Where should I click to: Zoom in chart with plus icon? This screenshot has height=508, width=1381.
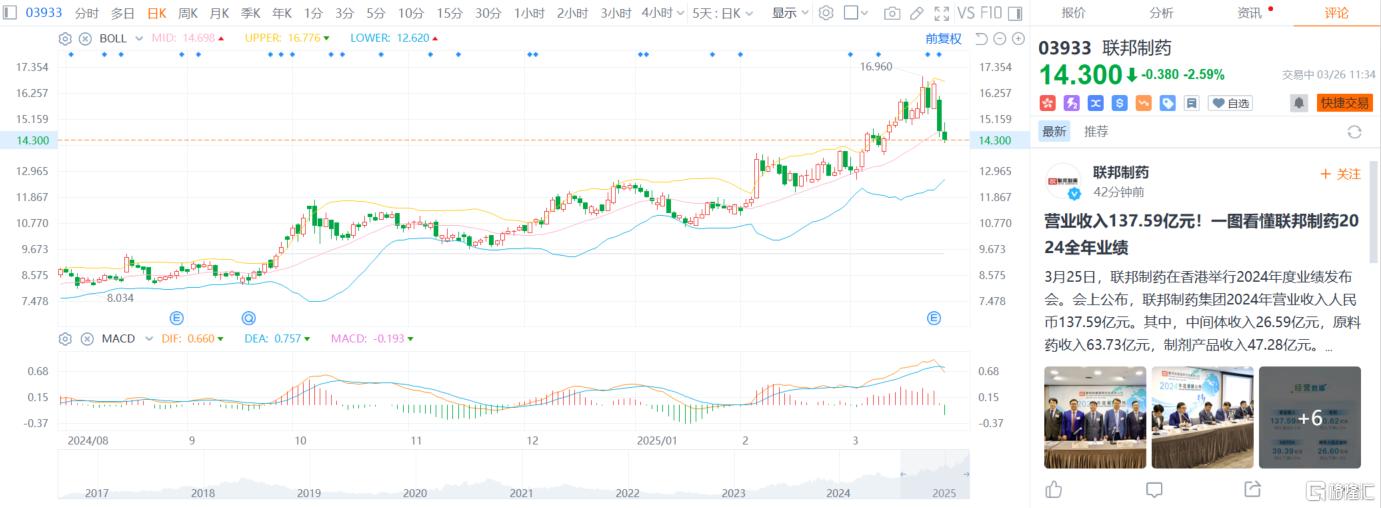click(1018, 38)
